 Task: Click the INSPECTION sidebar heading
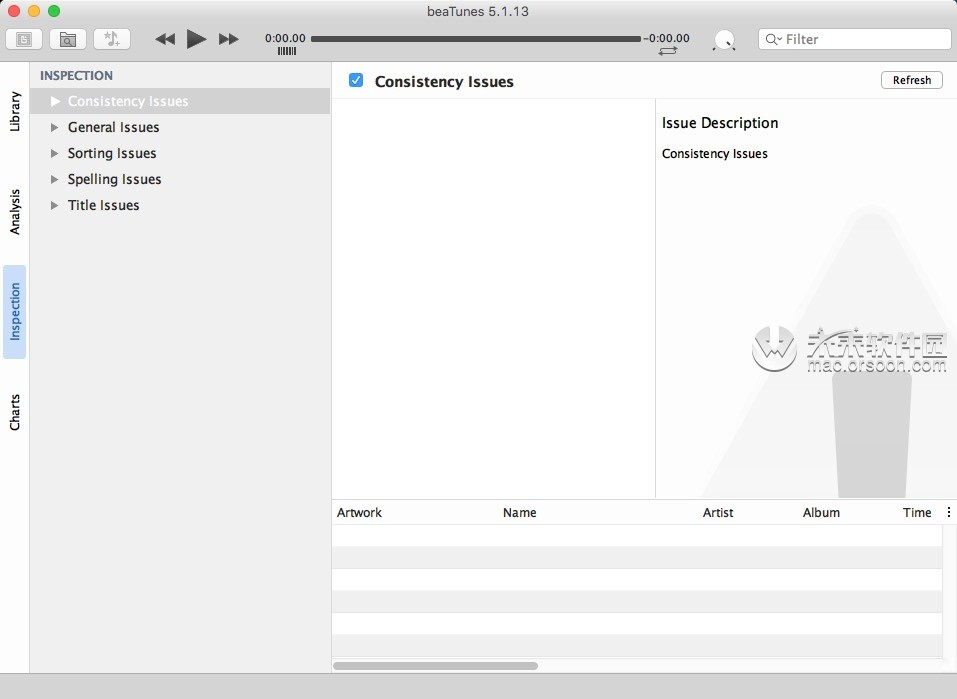(x=76, y=76)
